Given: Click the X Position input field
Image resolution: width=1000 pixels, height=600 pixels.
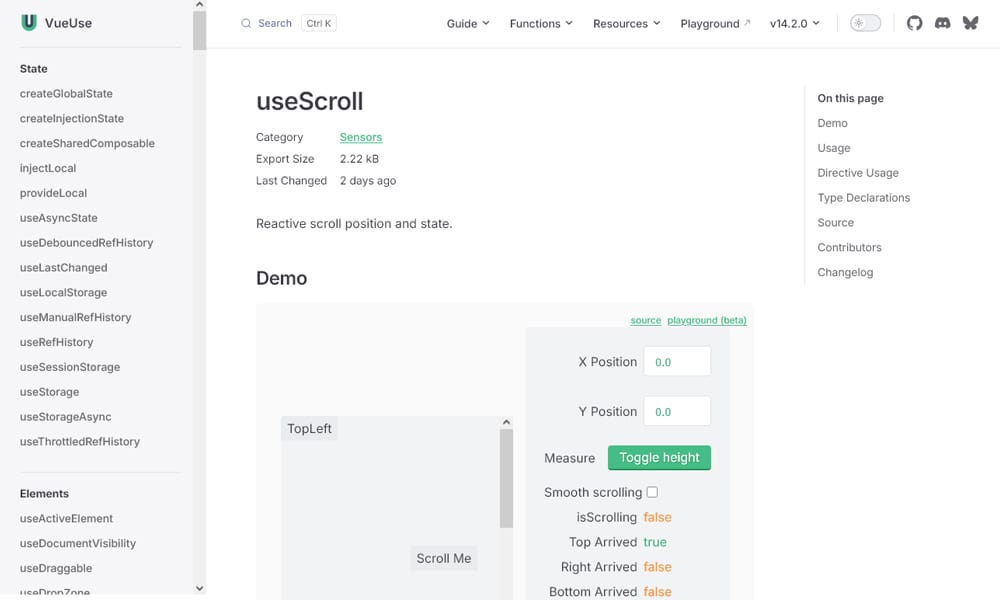Looking at the screenshot, I should pyautogui.click(x=677, y=361).
